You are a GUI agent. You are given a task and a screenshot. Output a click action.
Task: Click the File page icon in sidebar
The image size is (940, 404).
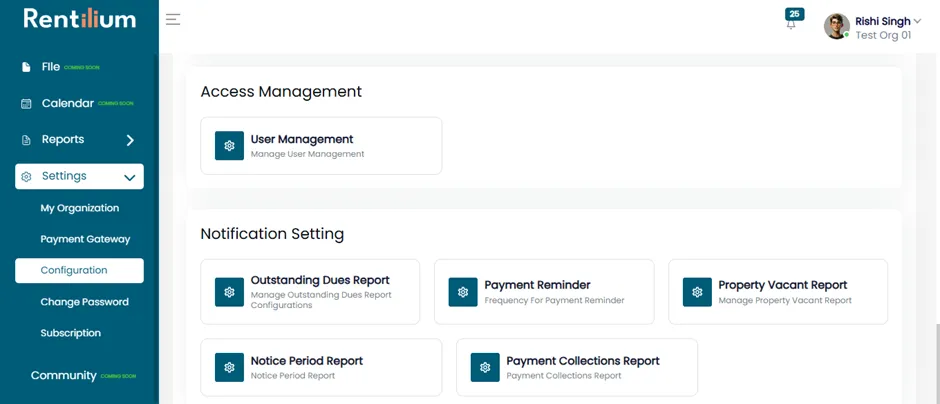[x=26, y=67]
